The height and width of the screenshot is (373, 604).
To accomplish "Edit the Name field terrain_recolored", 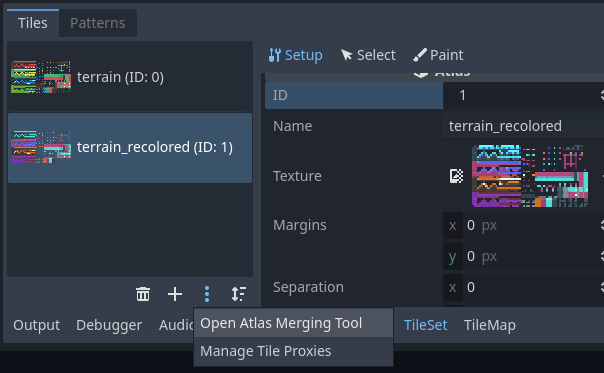I will click(523, 126).
